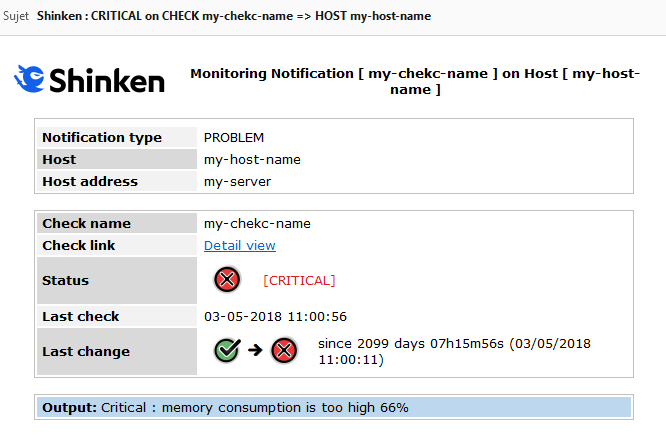Image resolution: width=666 pixels, height=437 pixels.
Task: Click the Monitoring Notification heading
Action: click(x=414, y=81)
